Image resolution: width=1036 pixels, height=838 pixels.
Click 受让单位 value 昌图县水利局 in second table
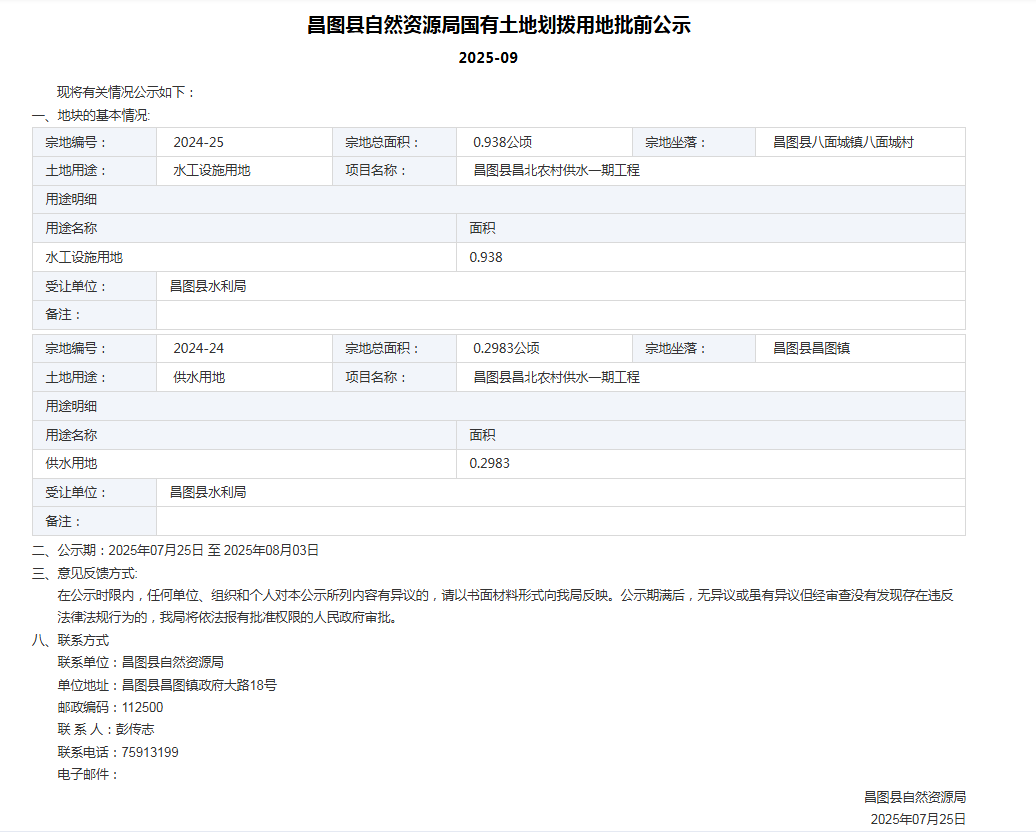pyautogui.click(x=208, y=492)
